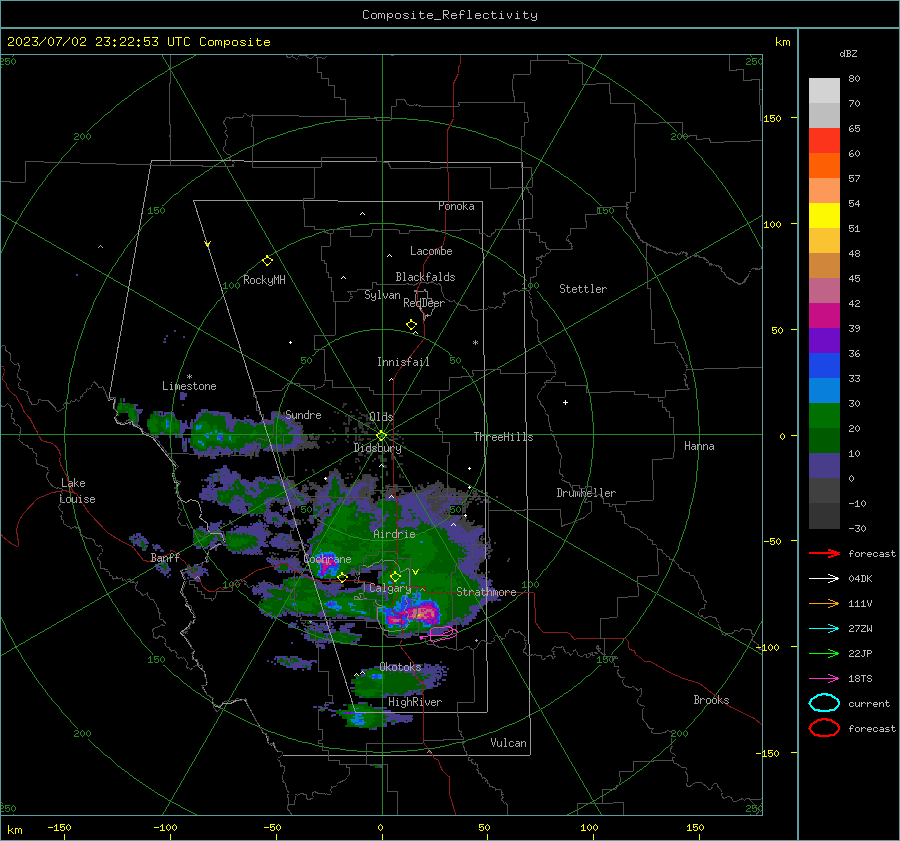Click the Drumheller city label
The image size is (900, 841).
point(586,493)
